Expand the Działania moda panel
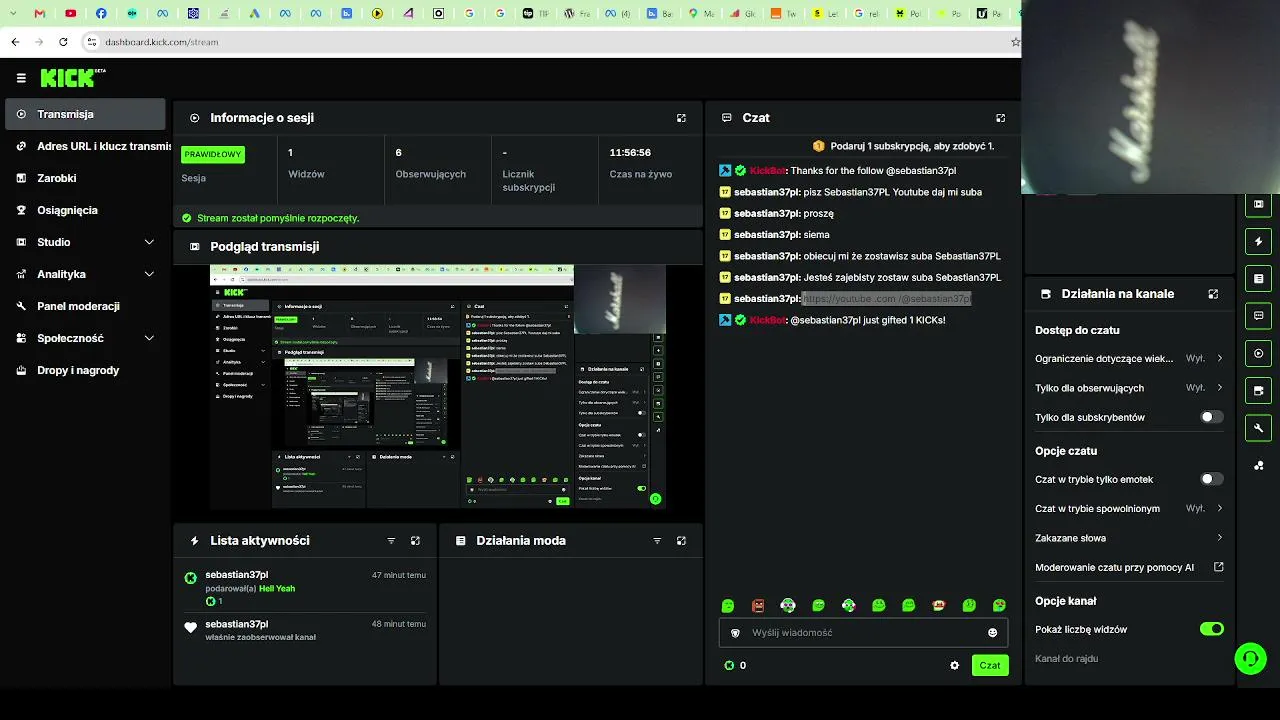The width and height of the screenshot is (1280, 720). point(681,541)
